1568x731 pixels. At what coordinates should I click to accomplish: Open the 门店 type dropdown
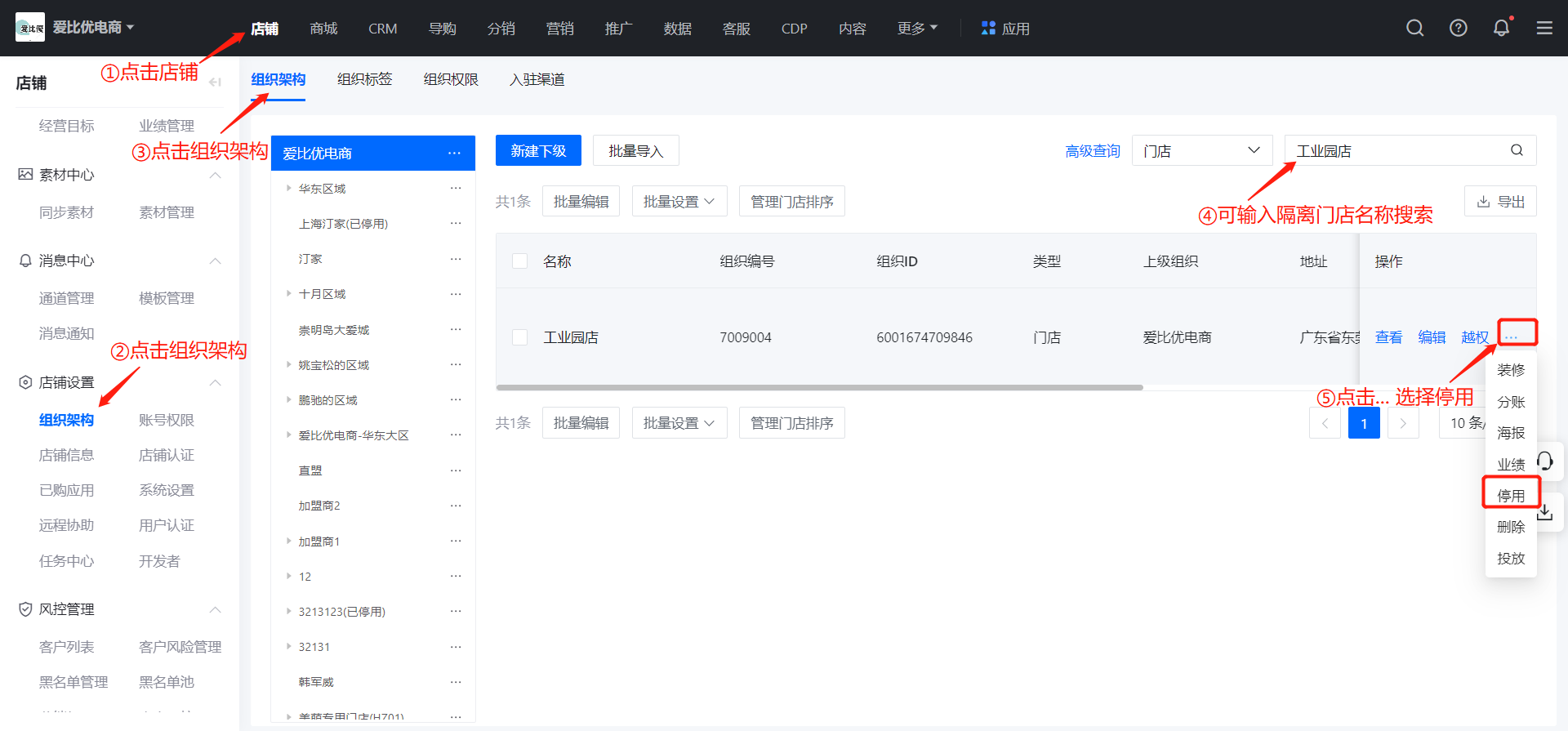coord(1202,150)
